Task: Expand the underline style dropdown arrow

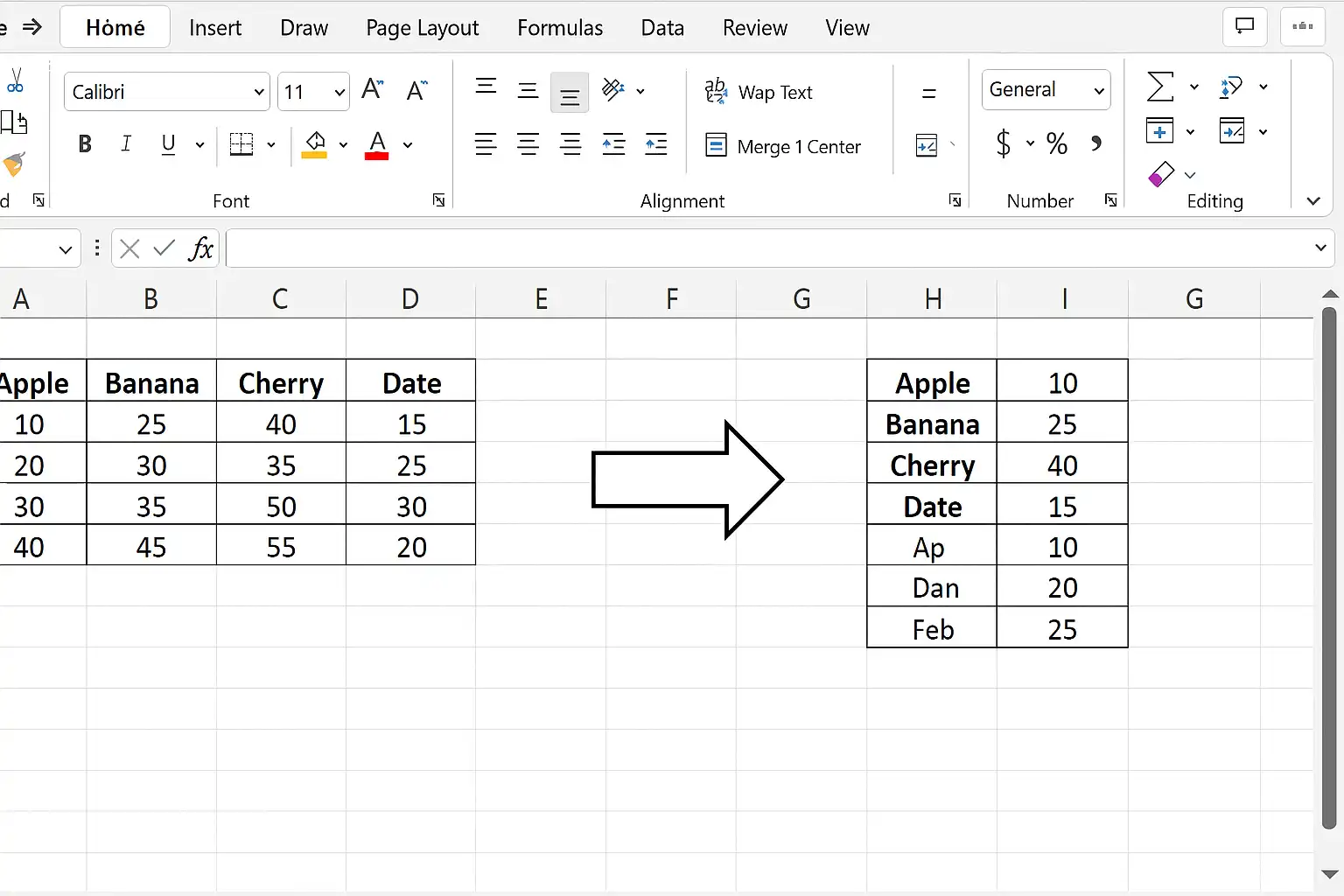Action: [199, 145]
